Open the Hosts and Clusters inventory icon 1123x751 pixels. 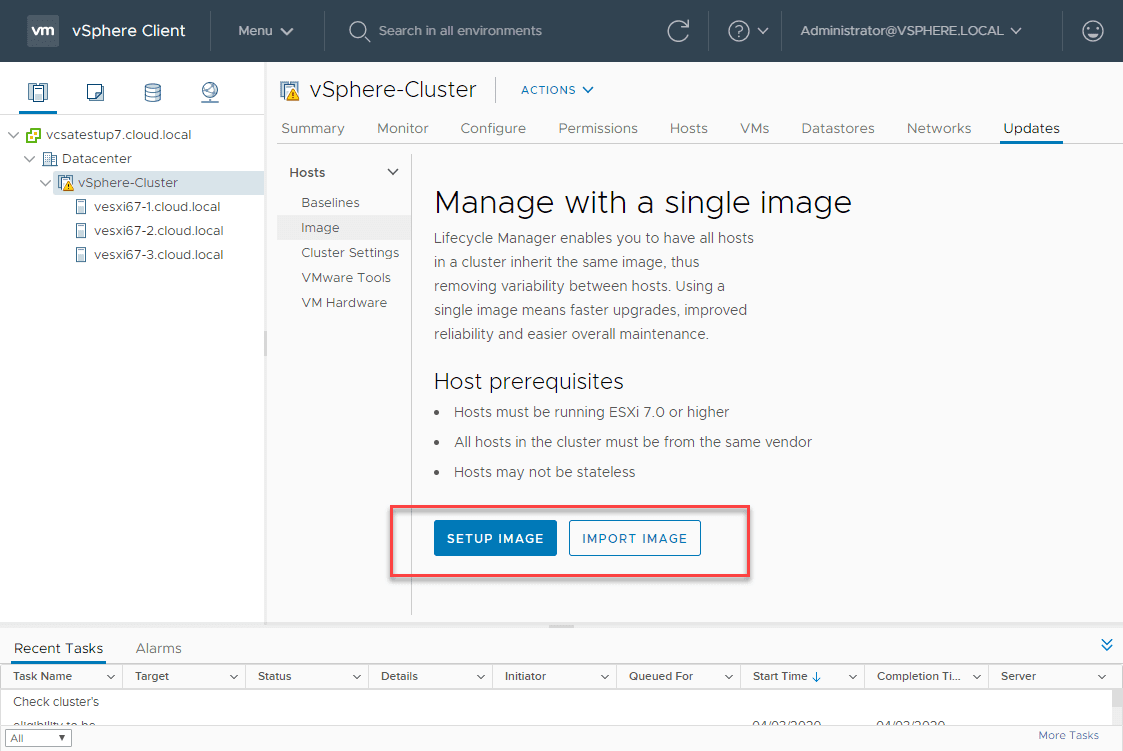pos(38,92)
